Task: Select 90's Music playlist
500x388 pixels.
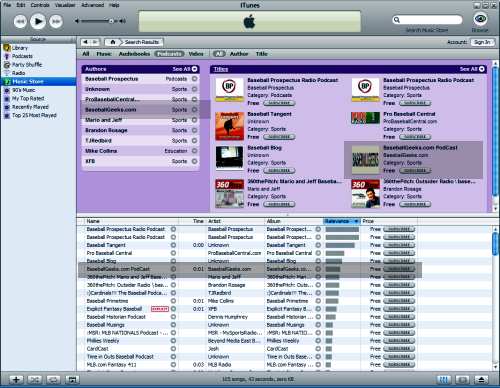Action: (23, 90)
